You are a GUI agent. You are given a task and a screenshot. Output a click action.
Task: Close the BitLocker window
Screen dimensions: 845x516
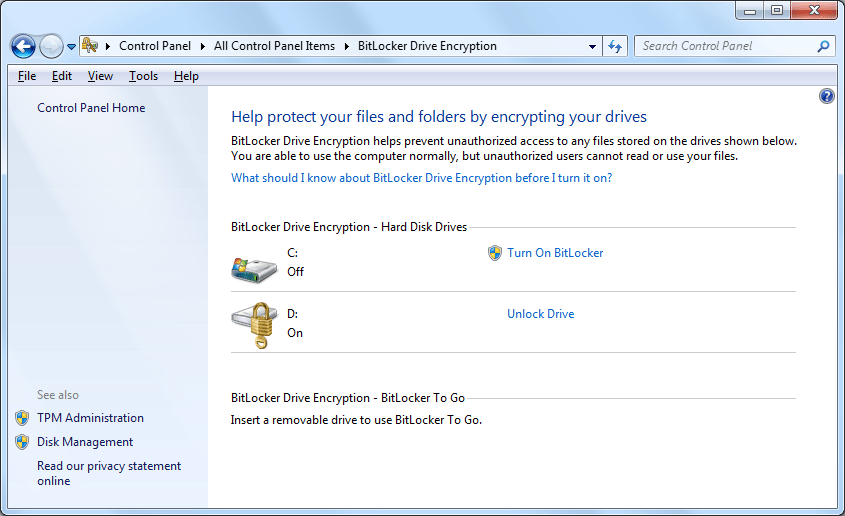814,10
